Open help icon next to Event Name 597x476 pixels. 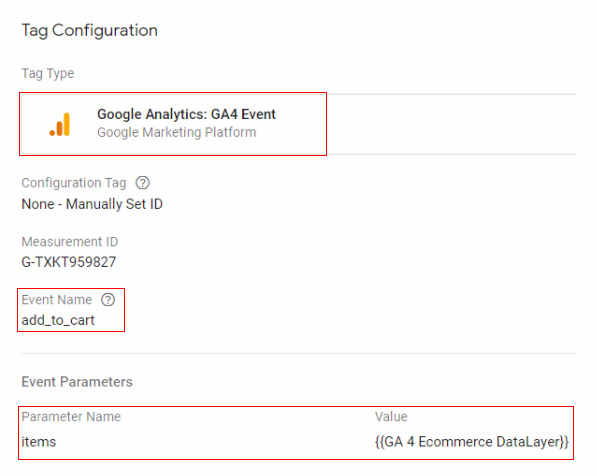pos(108,300)
